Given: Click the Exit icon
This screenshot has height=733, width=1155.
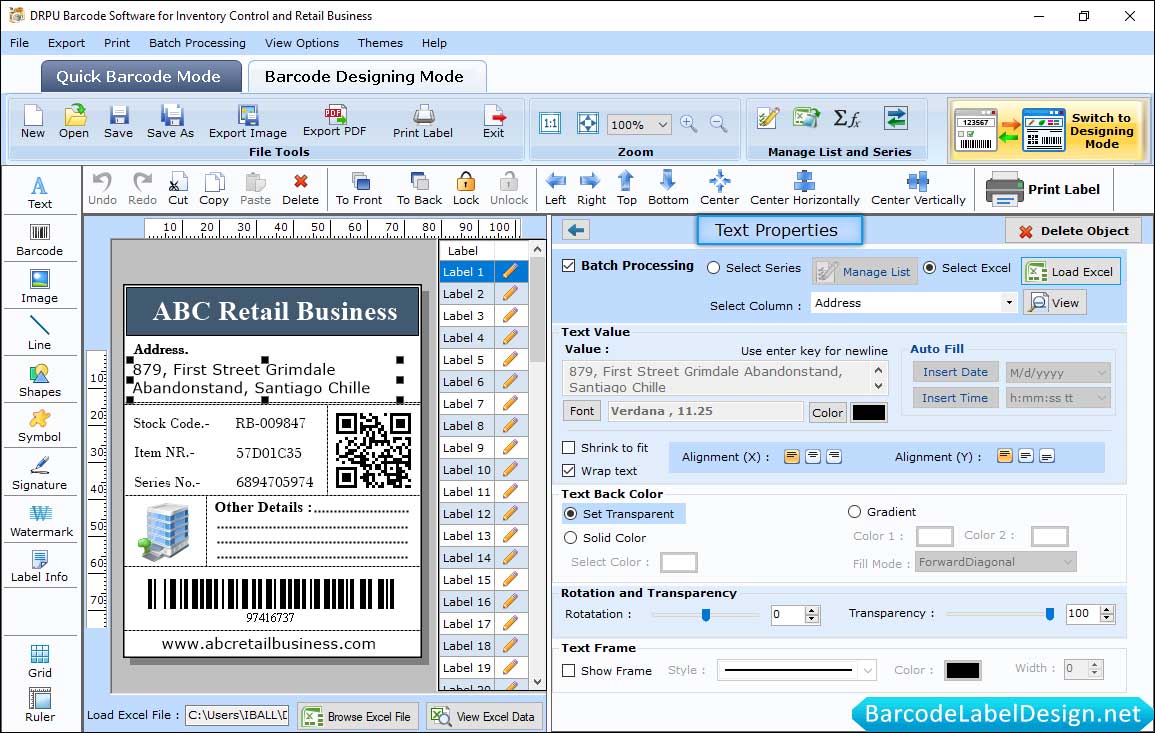Looking at the screenshot, I should (494, 122).
